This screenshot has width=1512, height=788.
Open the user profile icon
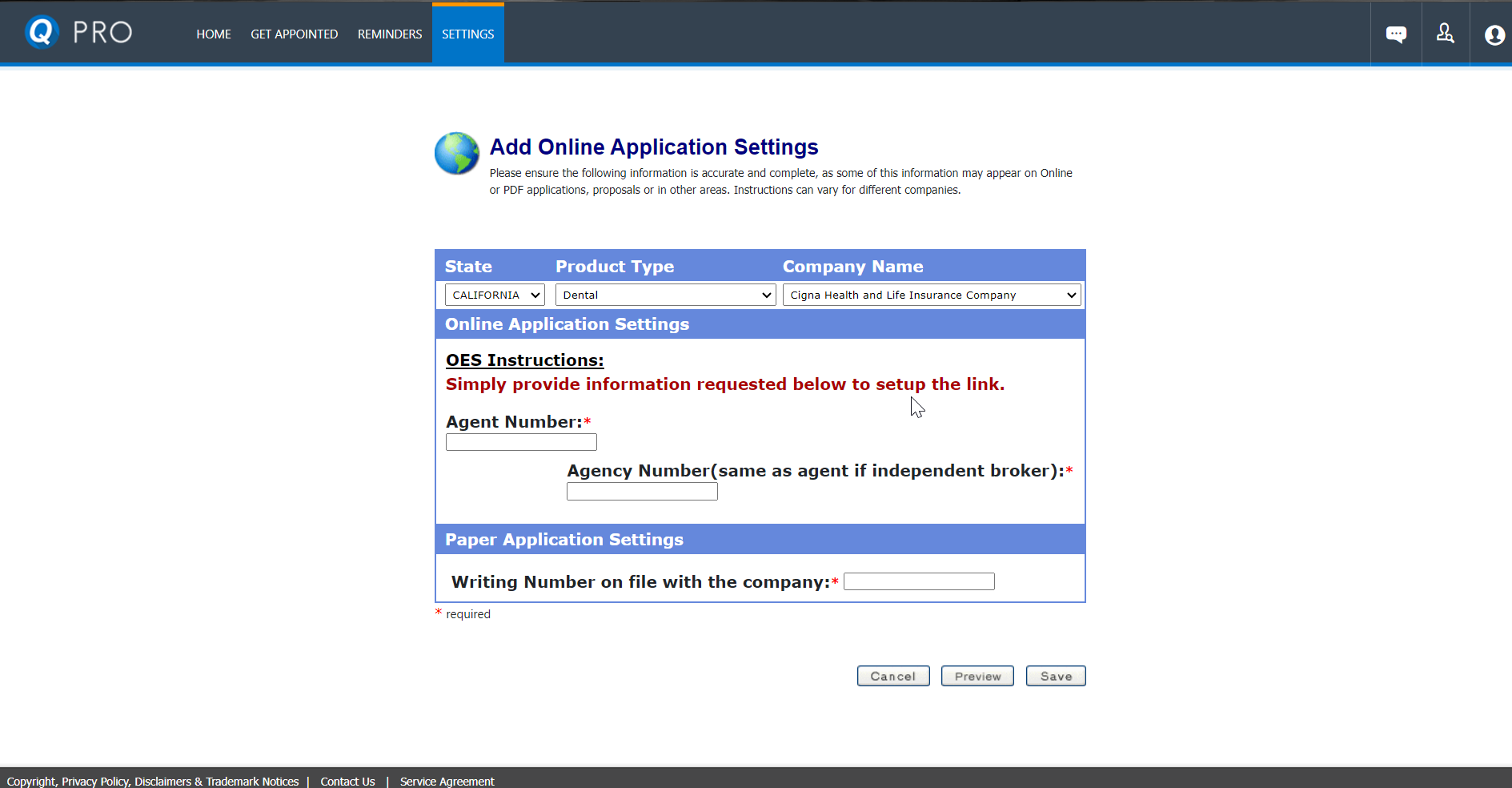[x=1494, y=34]
